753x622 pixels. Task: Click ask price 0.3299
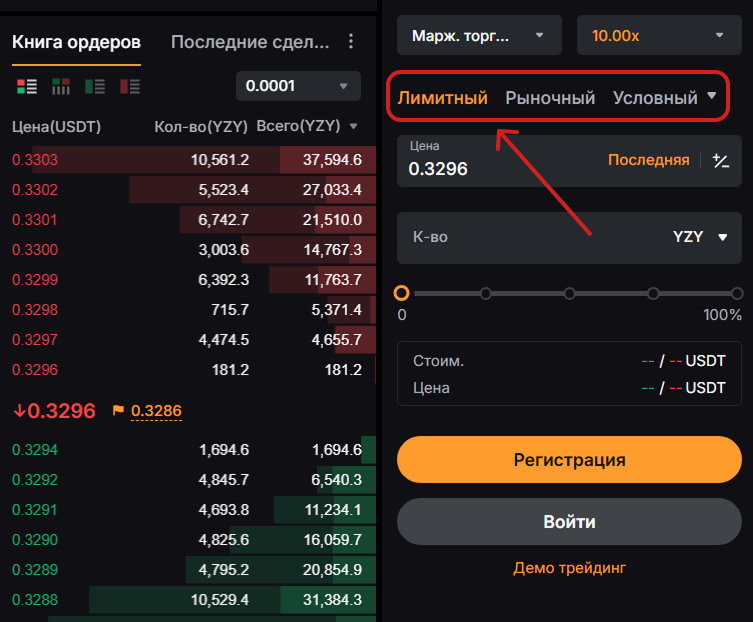(x=35, y=280)
